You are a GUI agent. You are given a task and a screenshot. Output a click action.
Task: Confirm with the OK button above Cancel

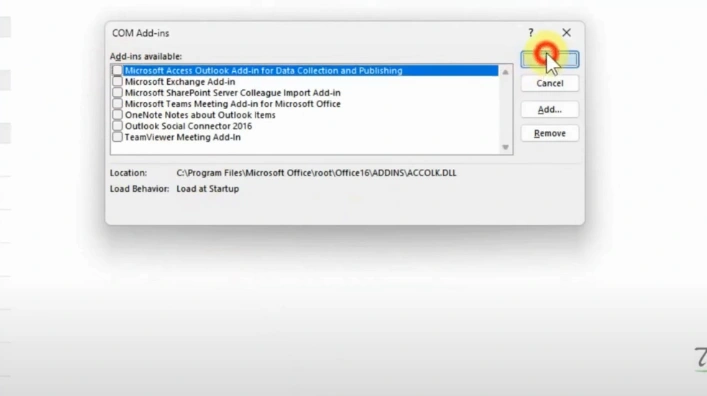550,60
